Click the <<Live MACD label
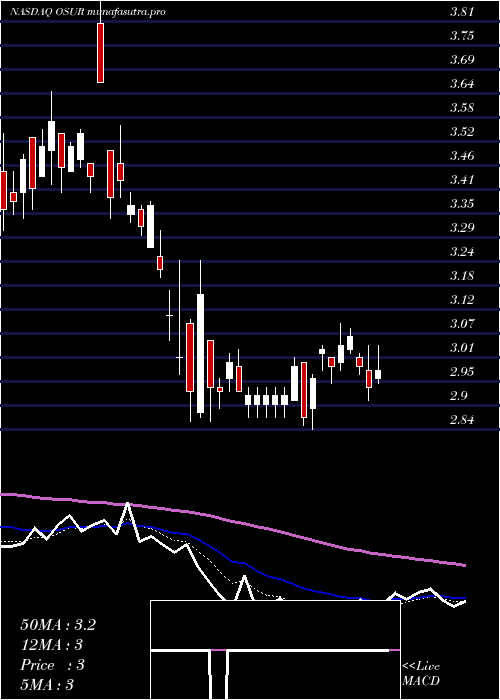 (x=421, y=674)
